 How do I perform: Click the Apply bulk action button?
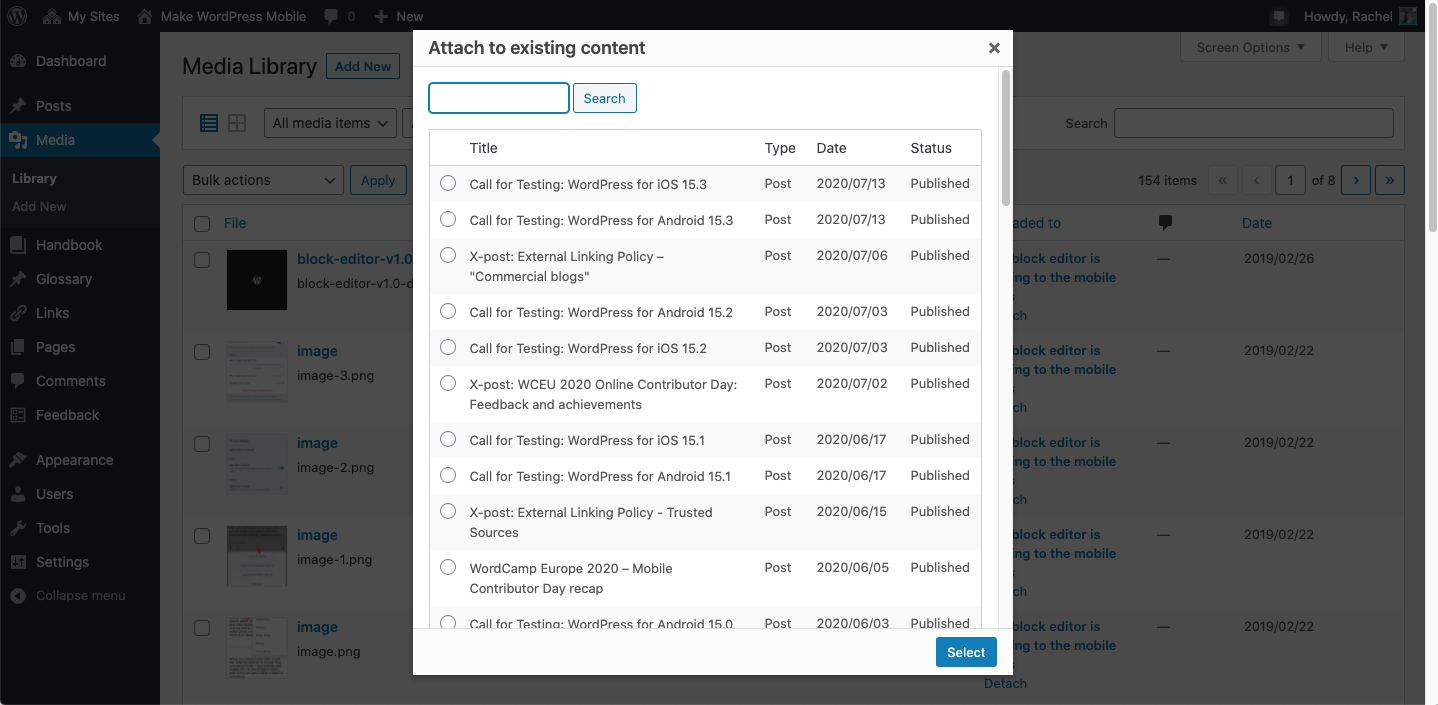pyautogui.click(x=378, y=180)
